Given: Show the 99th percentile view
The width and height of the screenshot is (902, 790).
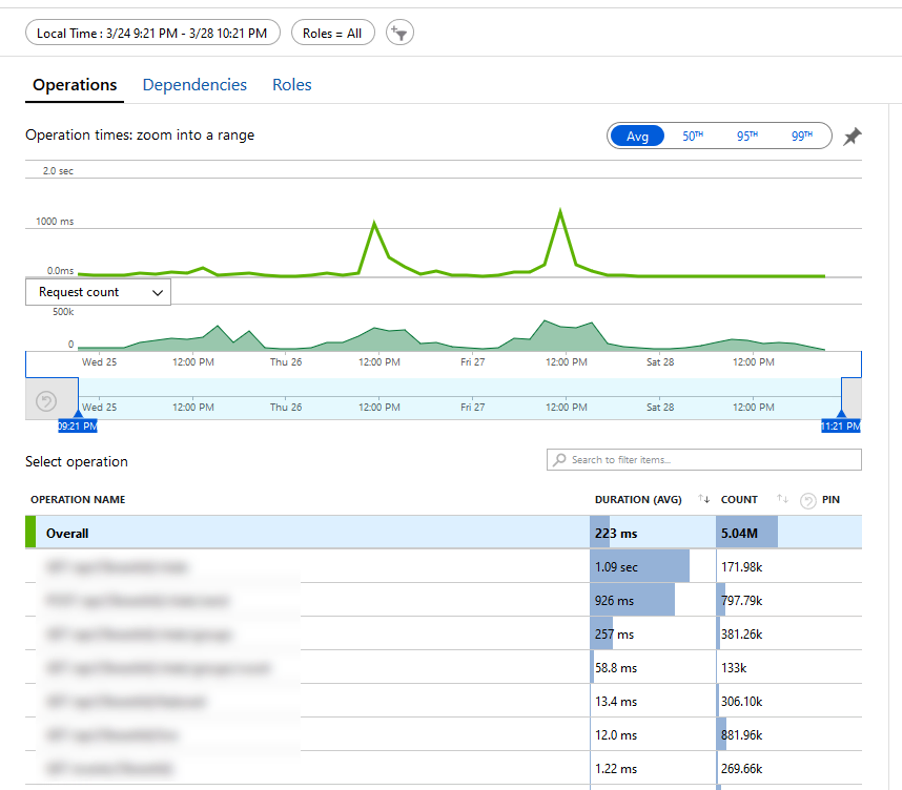Looking at the screenshot, I should [802, 137].
